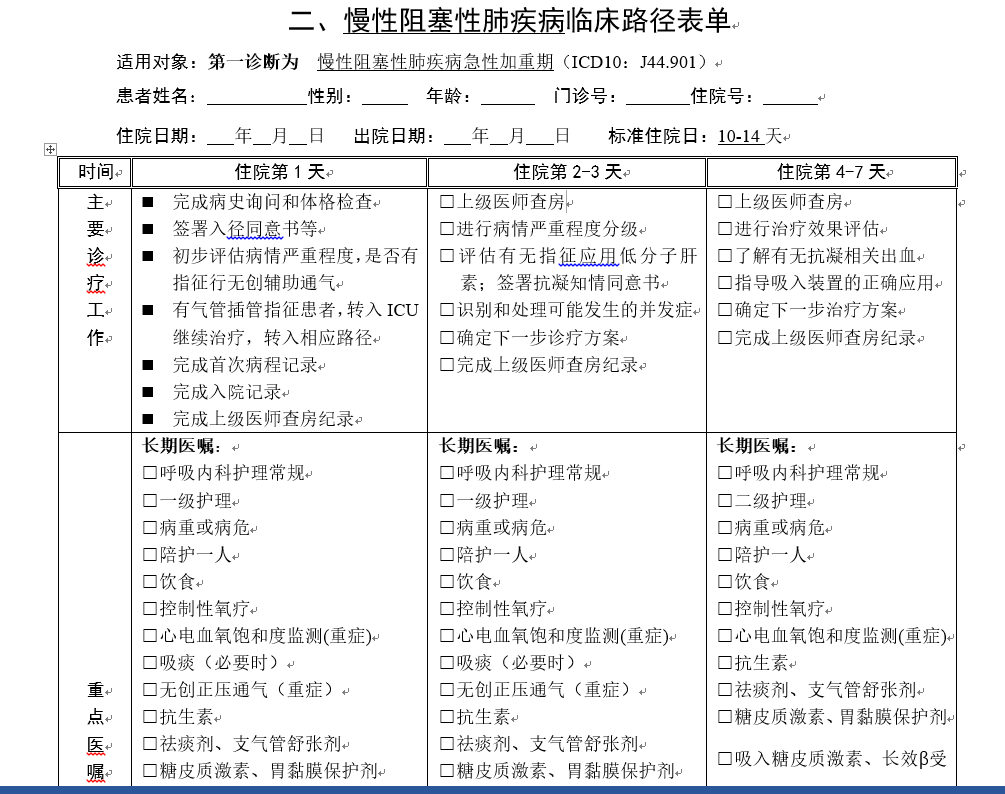Click underlined text 慢性阻塞性肺疾病急性加重期
1005x794 pixels.
[x=435, y=62]
